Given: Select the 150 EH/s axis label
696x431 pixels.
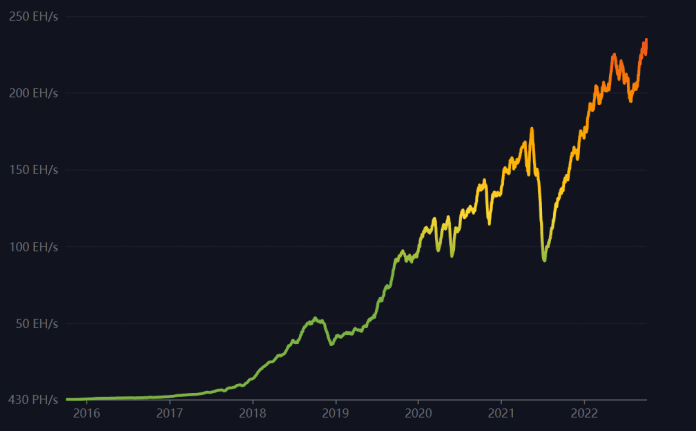Looking at the screenshot, I should (32, 170).
